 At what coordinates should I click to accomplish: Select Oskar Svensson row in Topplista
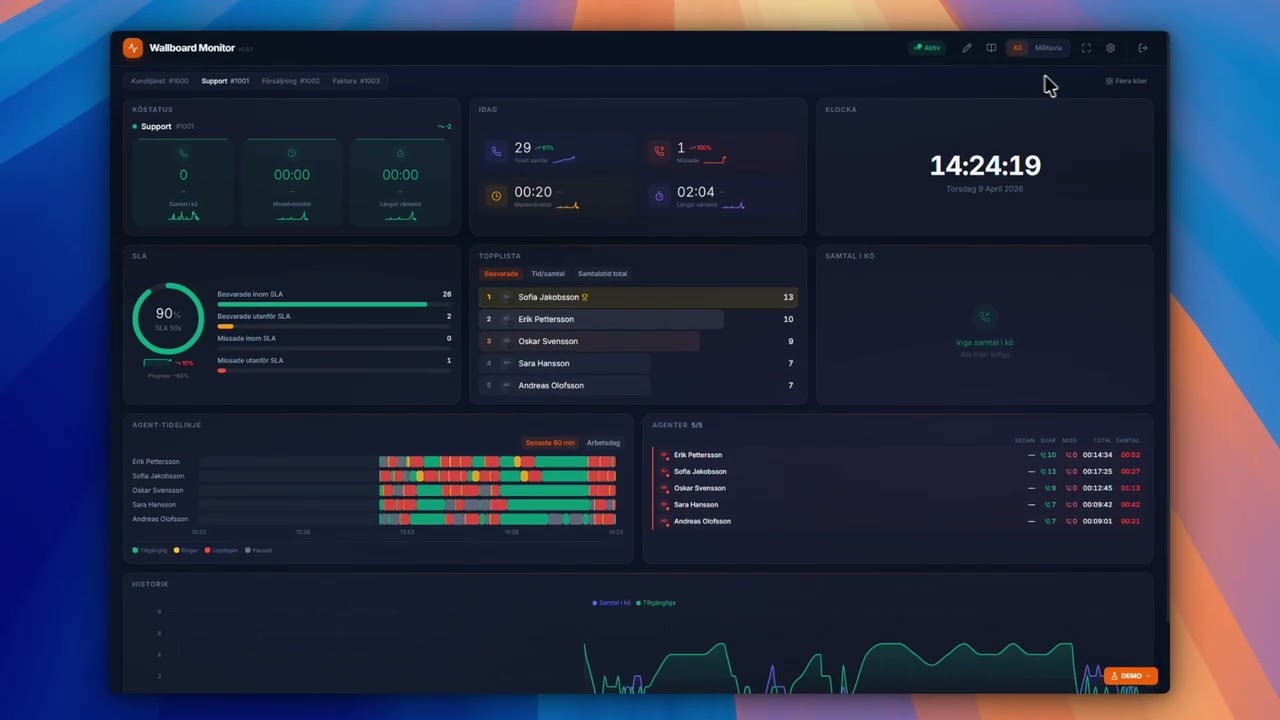coord(638,341)
